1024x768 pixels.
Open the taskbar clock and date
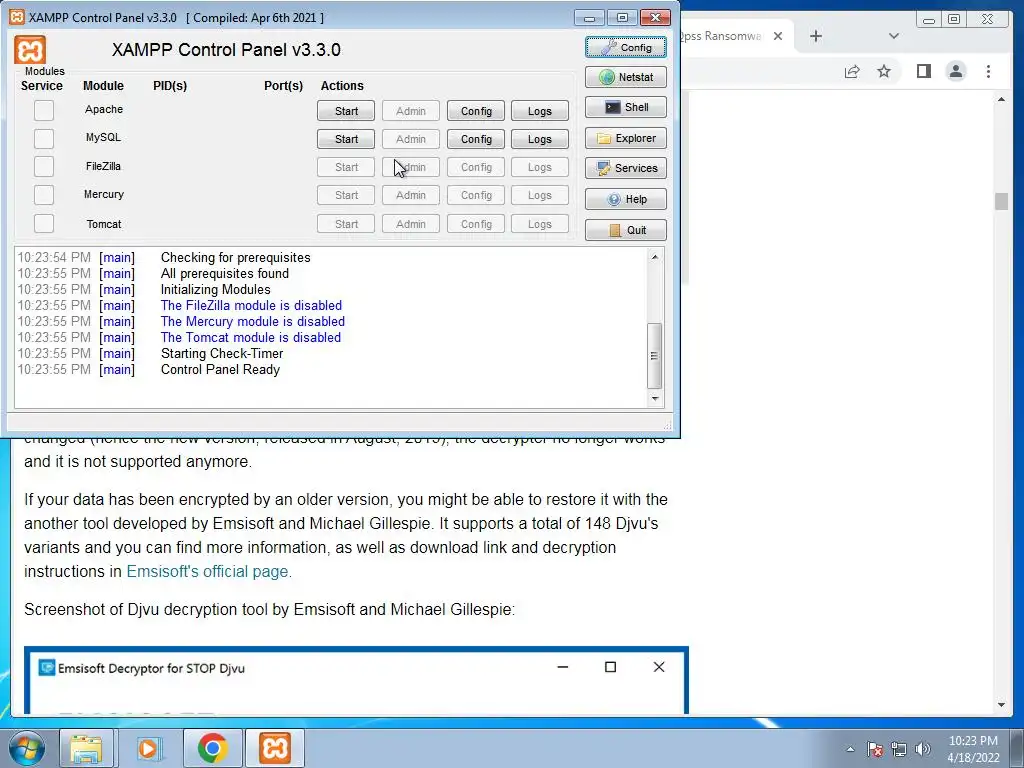point(973,749)
